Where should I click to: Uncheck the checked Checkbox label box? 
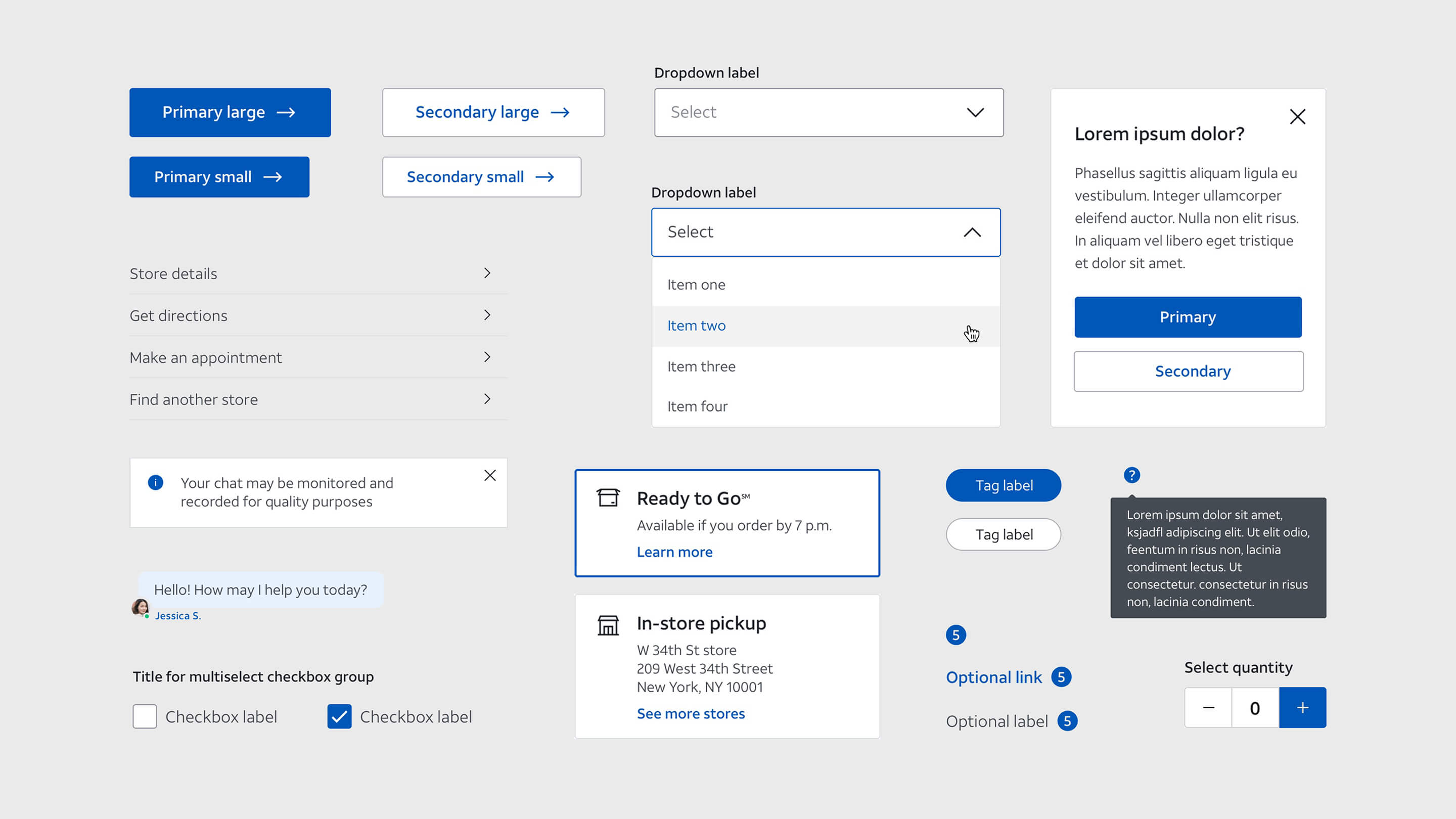click(339, 717)
